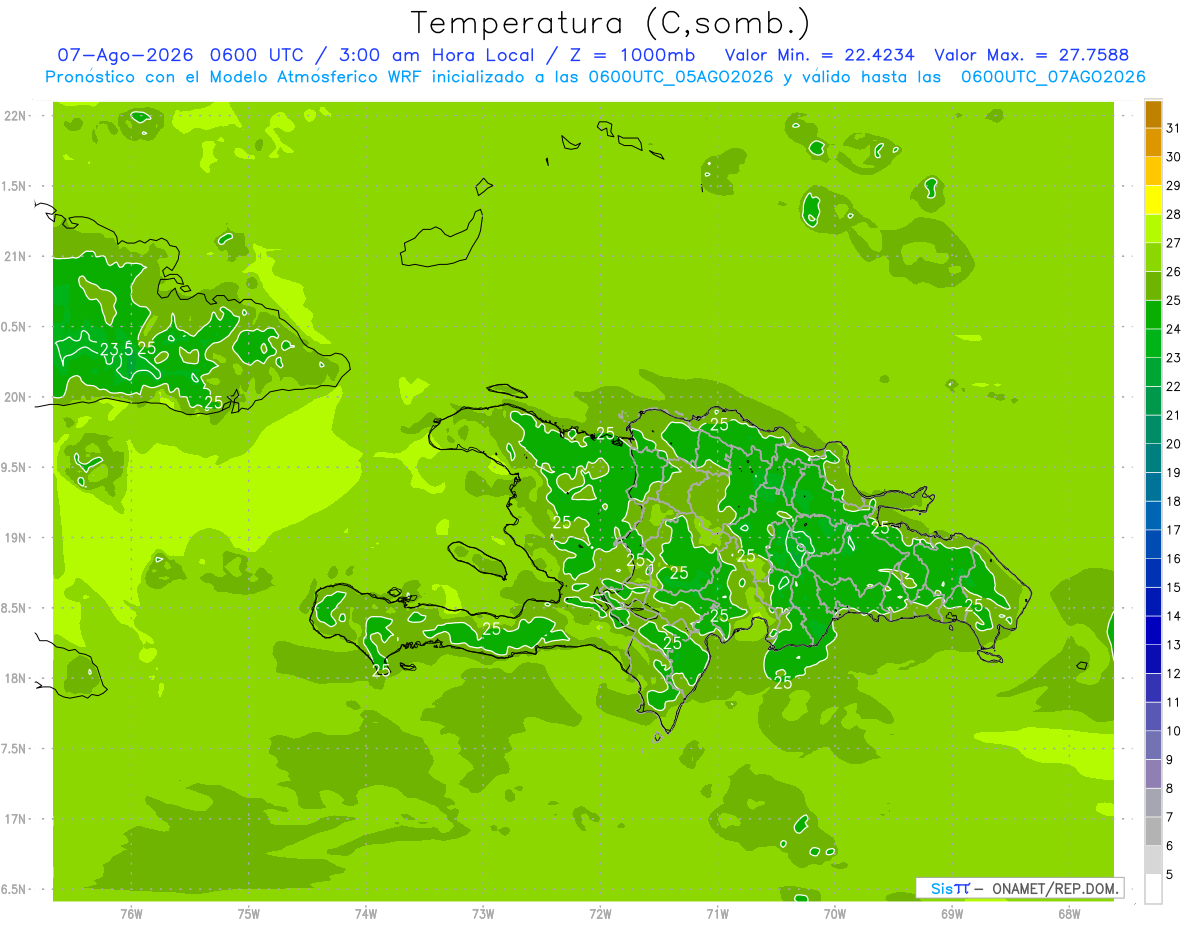Viewport: 1200px width, 927px height.
Task: Click the "73W" longitude axis label
Action: [483, 914]
